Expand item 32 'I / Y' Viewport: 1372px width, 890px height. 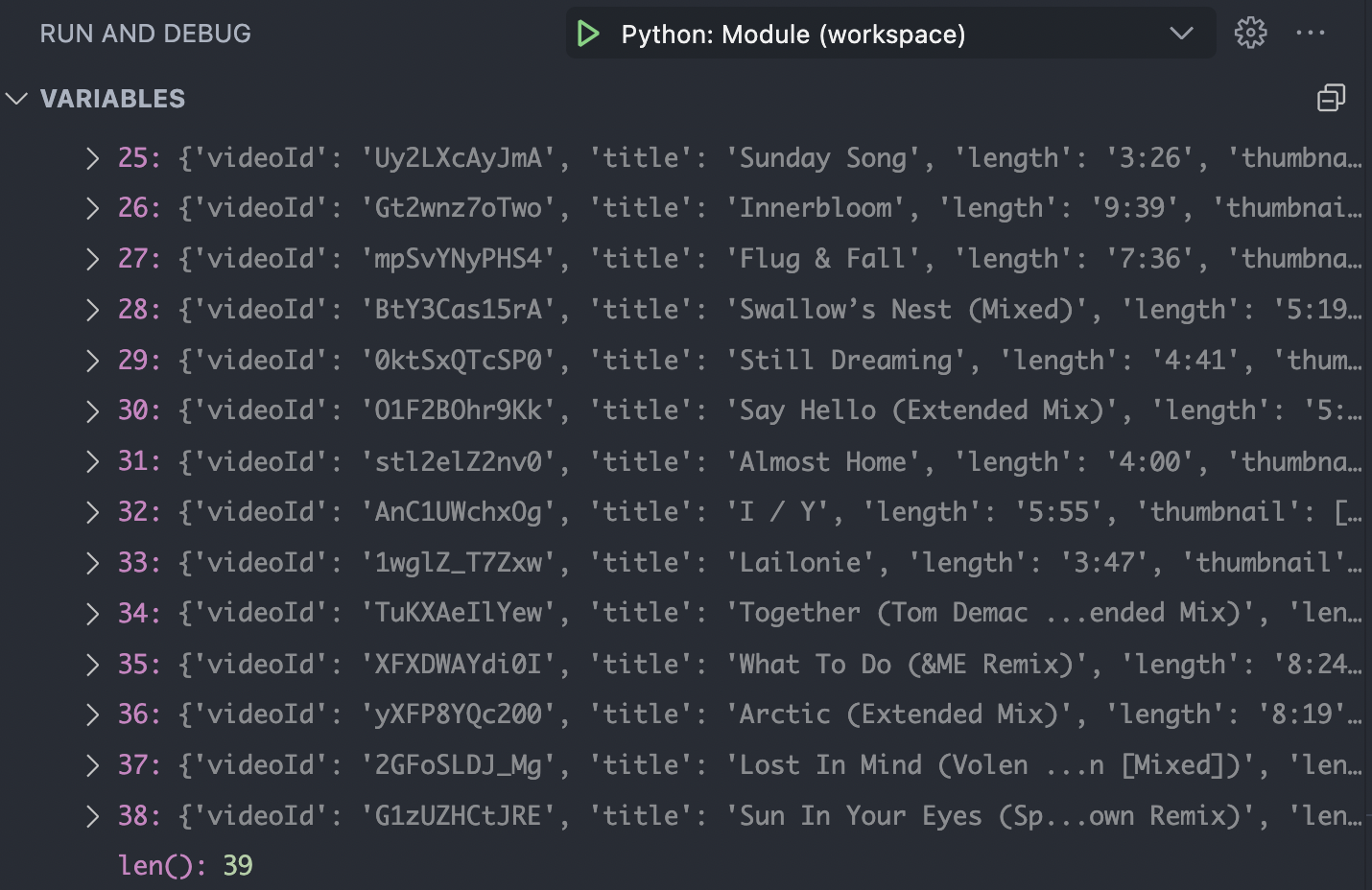(x=92, y=512)
